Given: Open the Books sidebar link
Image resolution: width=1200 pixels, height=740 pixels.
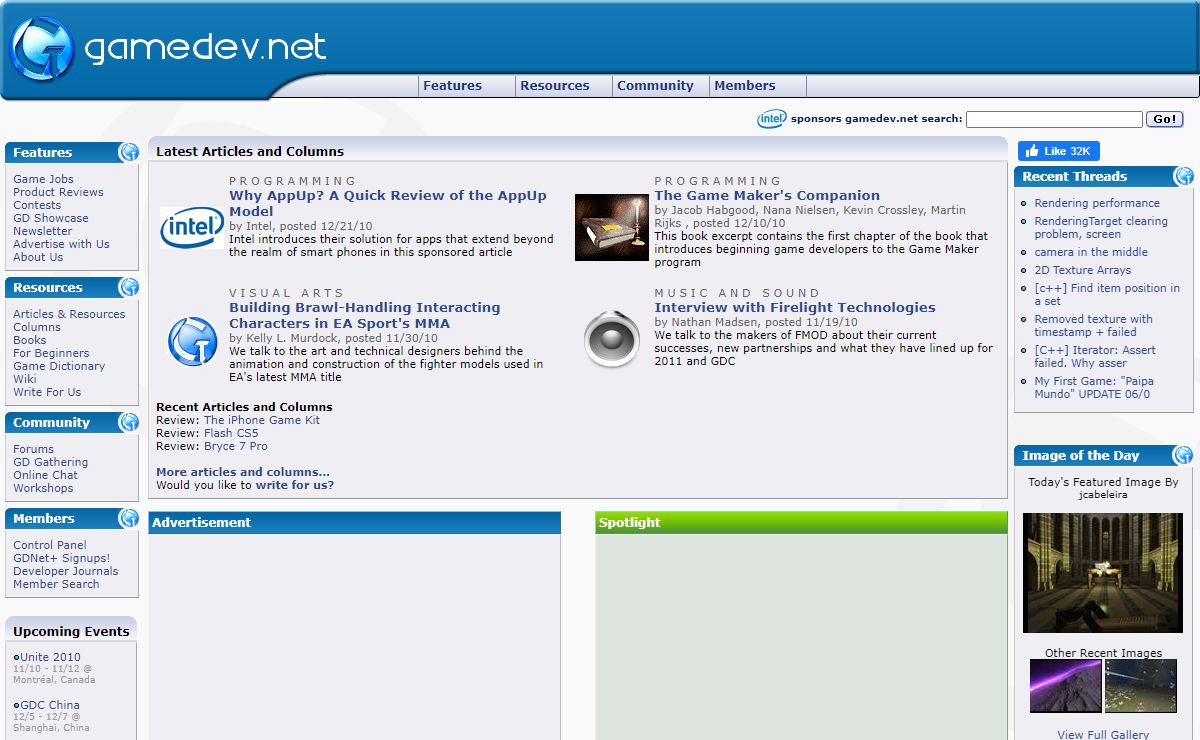Looking at the screenshot, I should 30,340.
